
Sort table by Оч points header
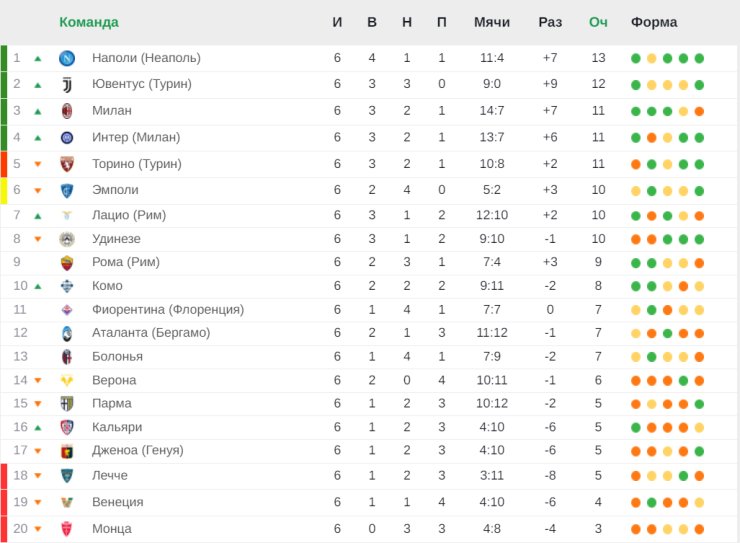(x=598, y=22)
